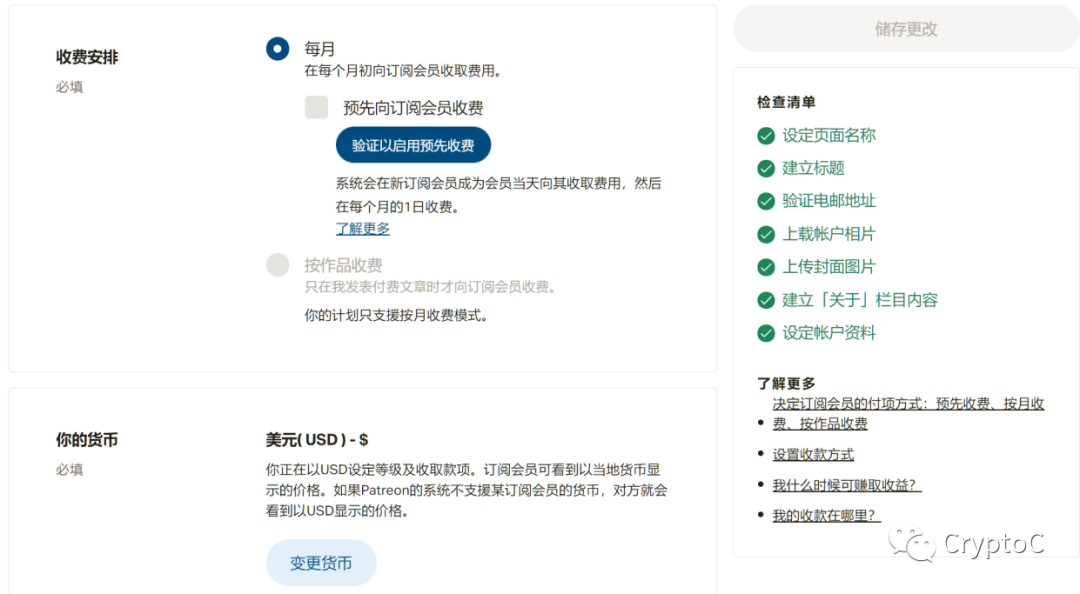Open 我什么时候可赚取收益? link
This screenshot has height=594, width=1080.
point(846,485)
